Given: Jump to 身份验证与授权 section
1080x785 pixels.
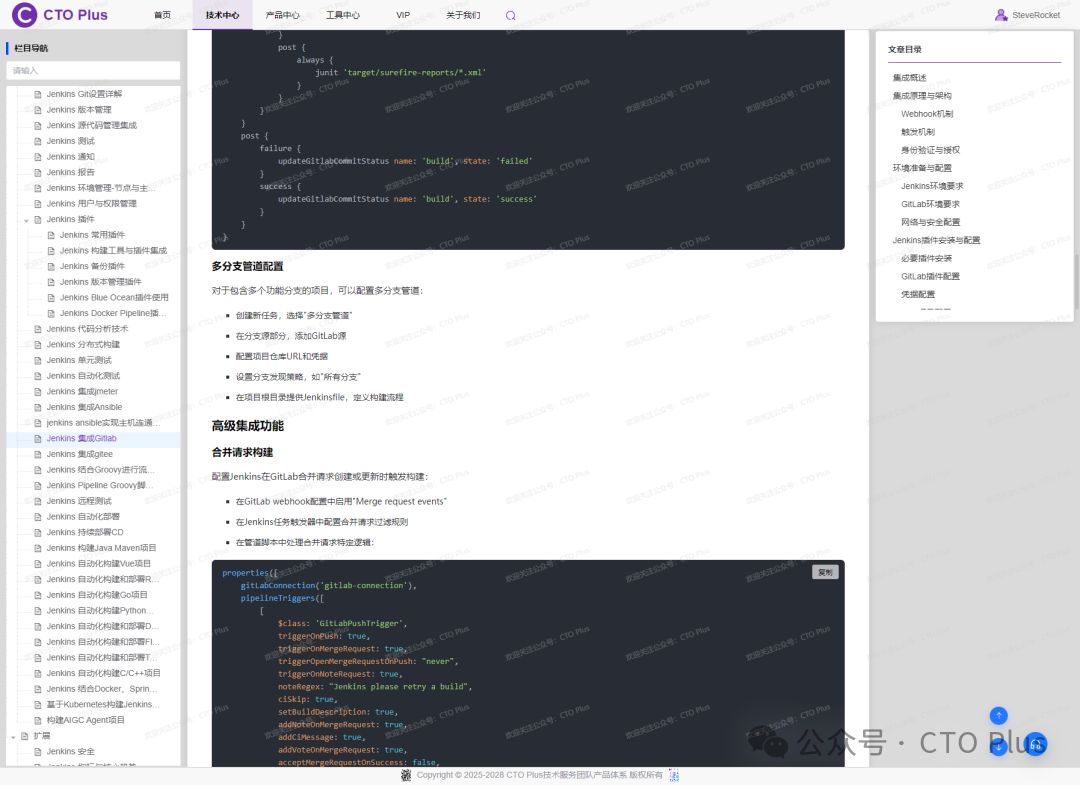Looking at the screenshot, I should click(930, 150).
